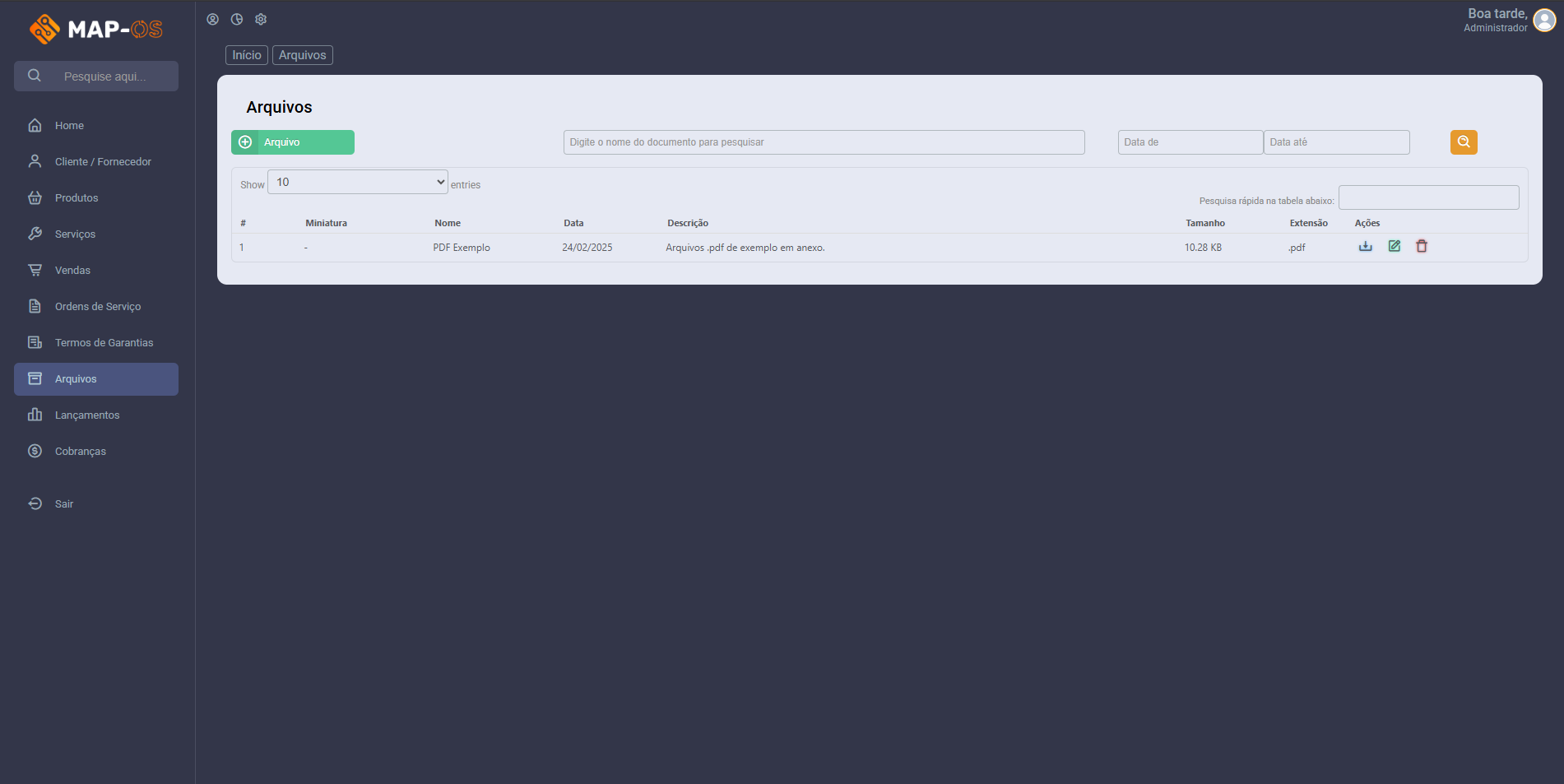Click the Sair logout arrow icon
This screenshot has width=1564, height=784.
pos(35,503)
